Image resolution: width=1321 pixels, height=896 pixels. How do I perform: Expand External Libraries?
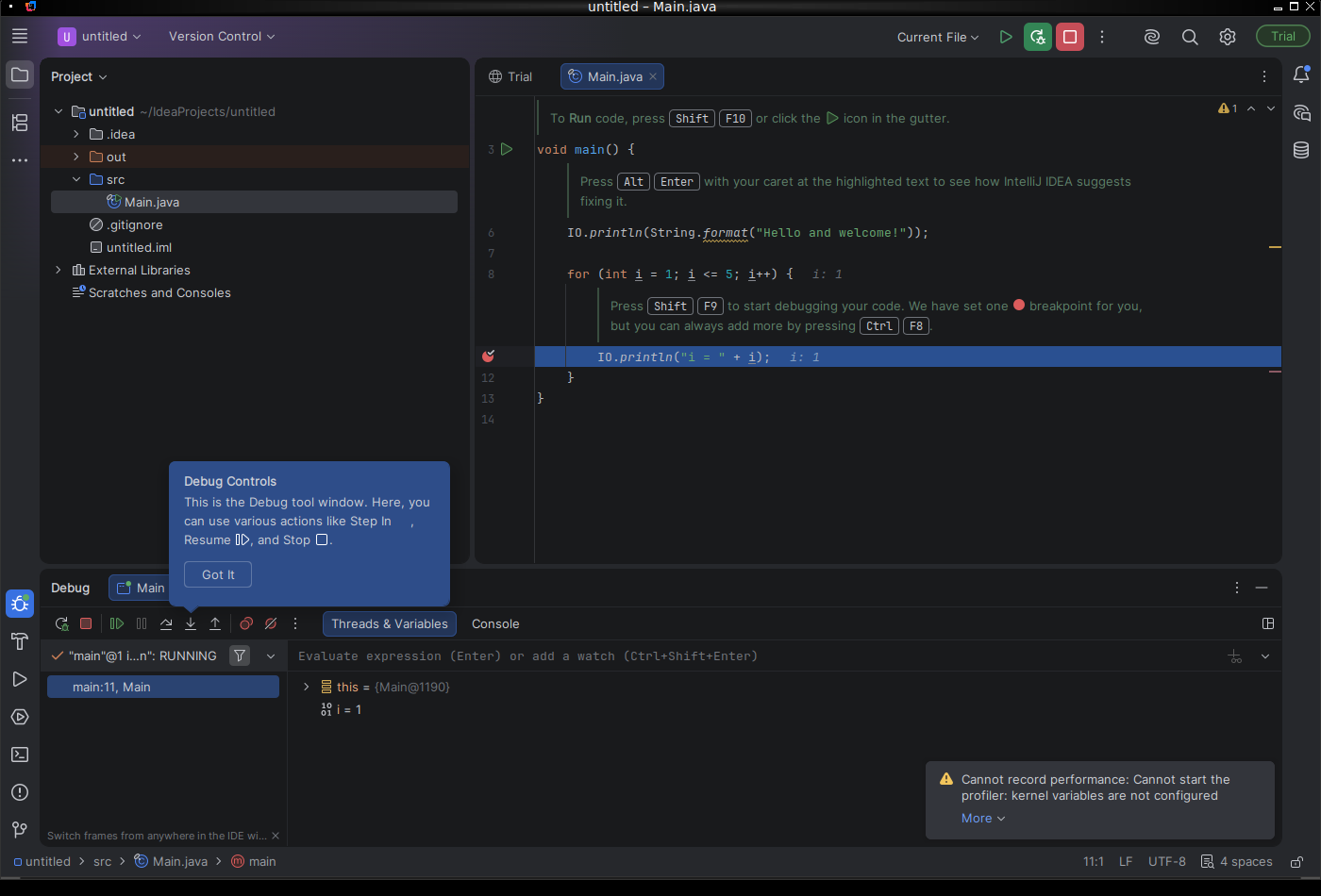click(x=59, y=270)
